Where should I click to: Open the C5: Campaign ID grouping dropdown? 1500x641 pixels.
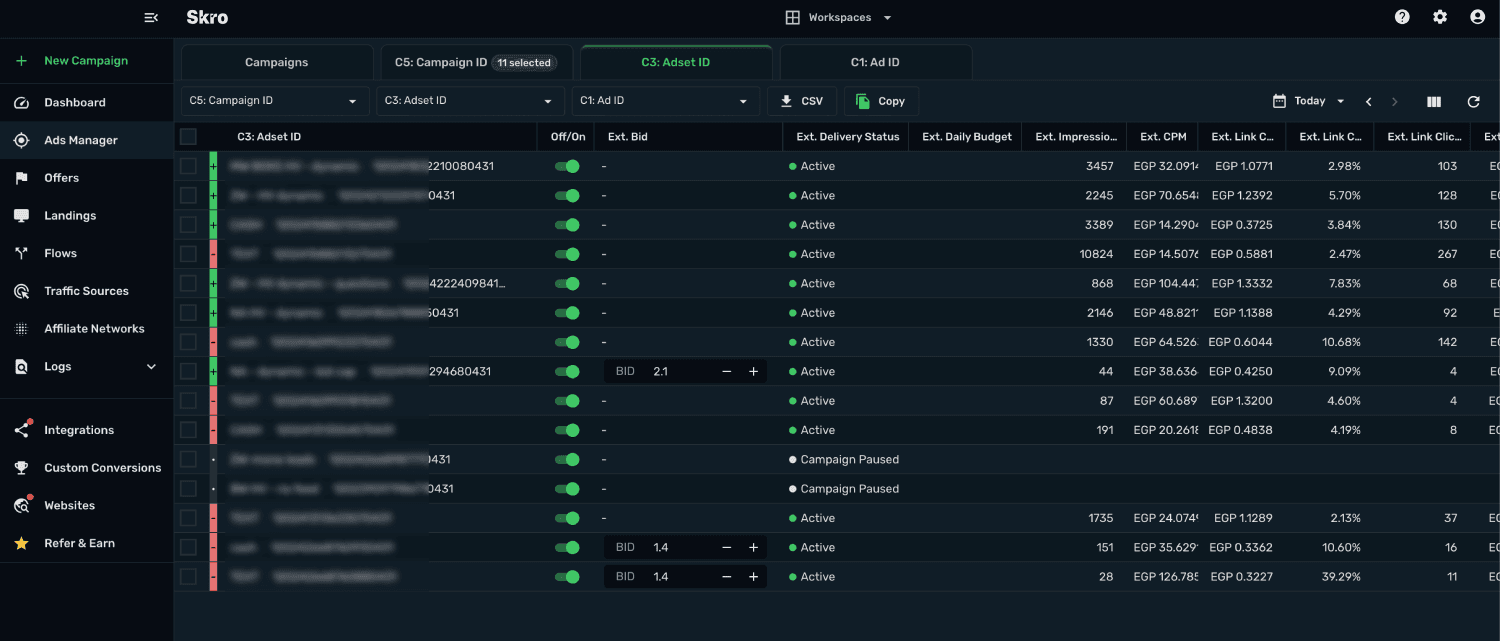pos(275,101)
